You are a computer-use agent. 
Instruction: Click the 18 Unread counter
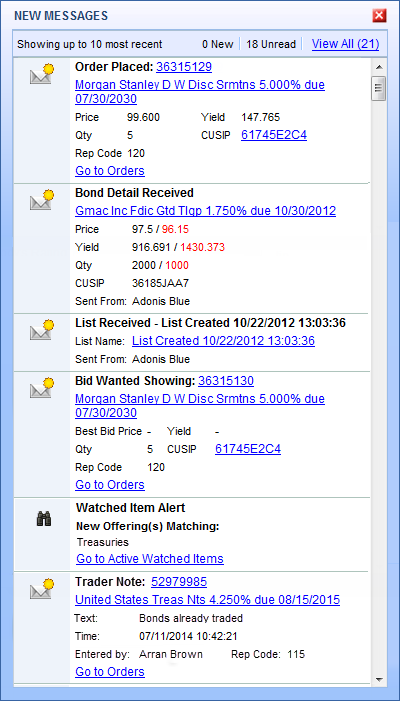click(x=271, y=44)
